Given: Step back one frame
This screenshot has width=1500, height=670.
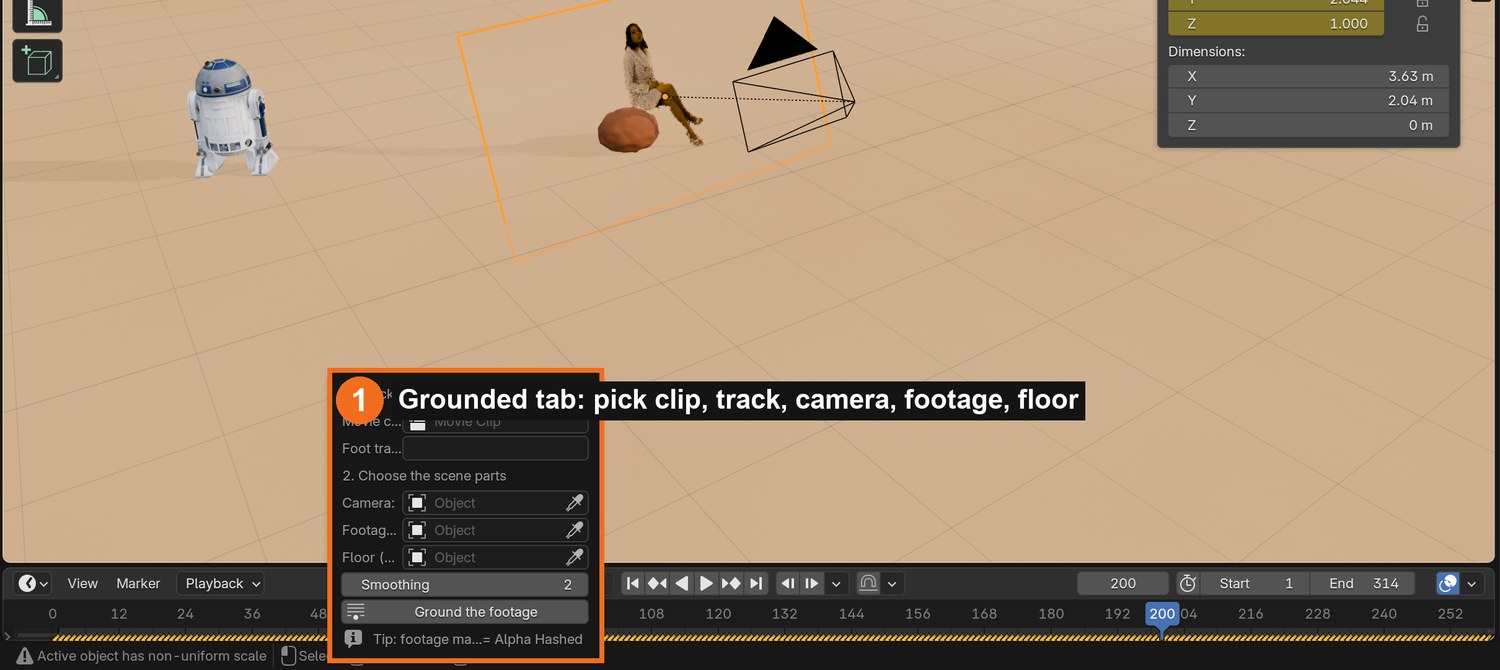Looking at the screenshot, I should coord(788,583).
